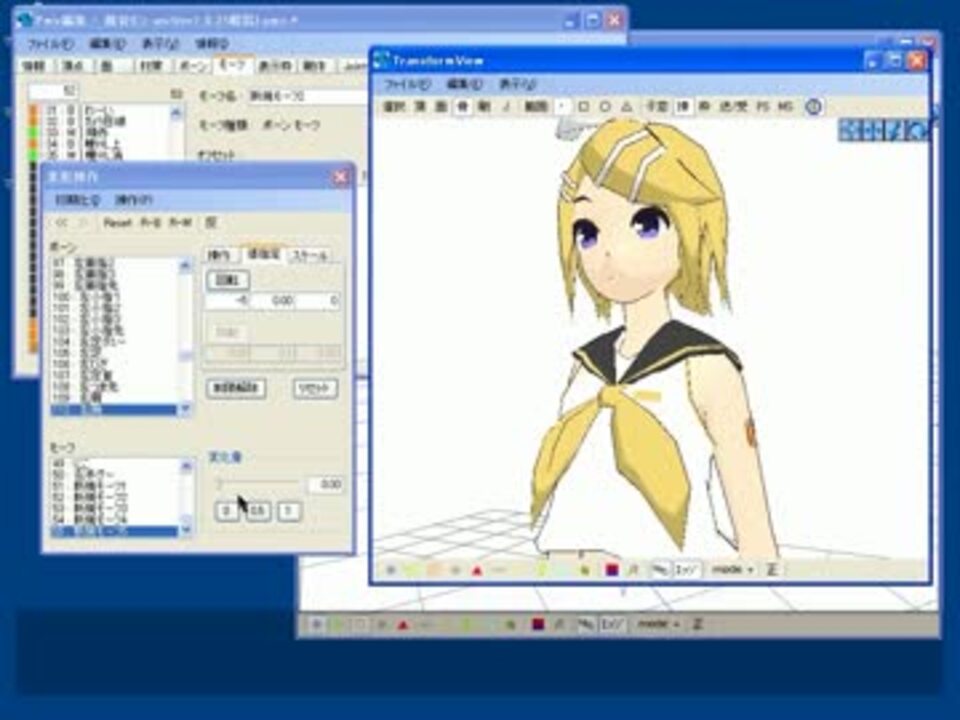Choose triangle range selection in TransformView
This screenshot has height=720, width=960.
click(626, 107)
